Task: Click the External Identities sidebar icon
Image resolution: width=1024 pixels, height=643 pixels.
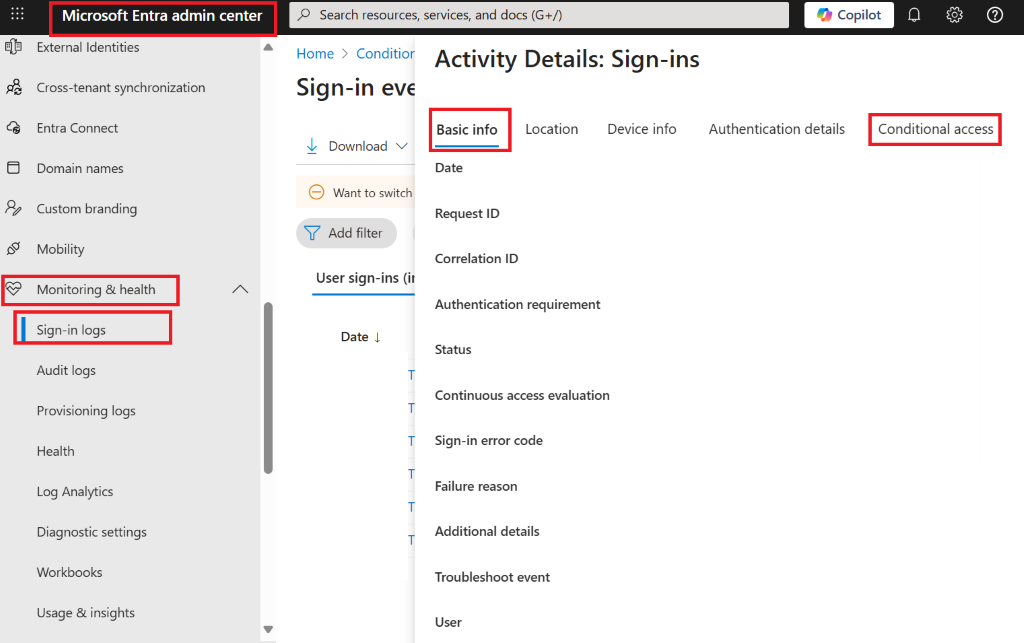Action: (13, 46)
